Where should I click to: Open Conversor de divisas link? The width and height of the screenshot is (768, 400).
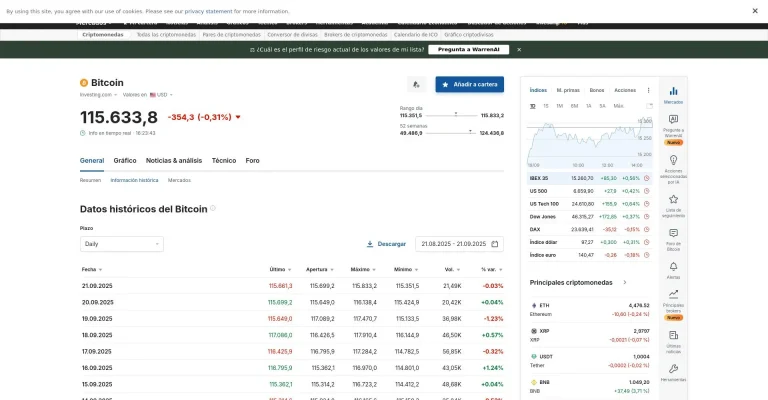pyautogui.click(x=292, y=35)
